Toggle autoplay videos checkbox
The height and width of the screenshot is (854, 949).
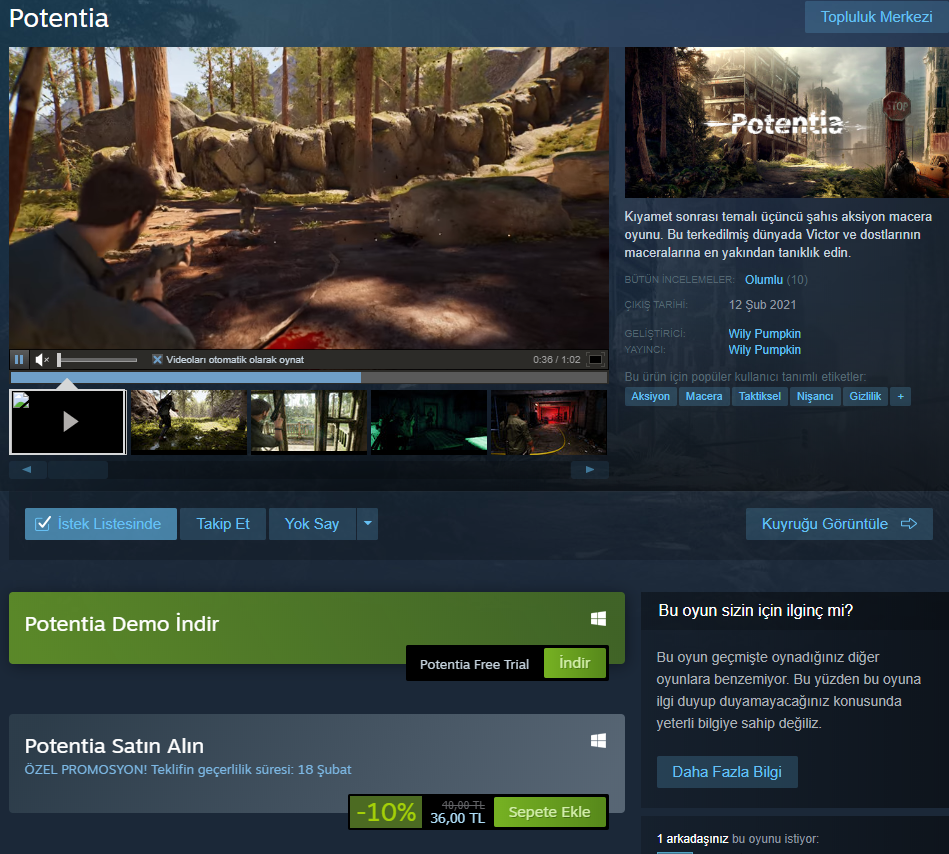pos(157,360)
